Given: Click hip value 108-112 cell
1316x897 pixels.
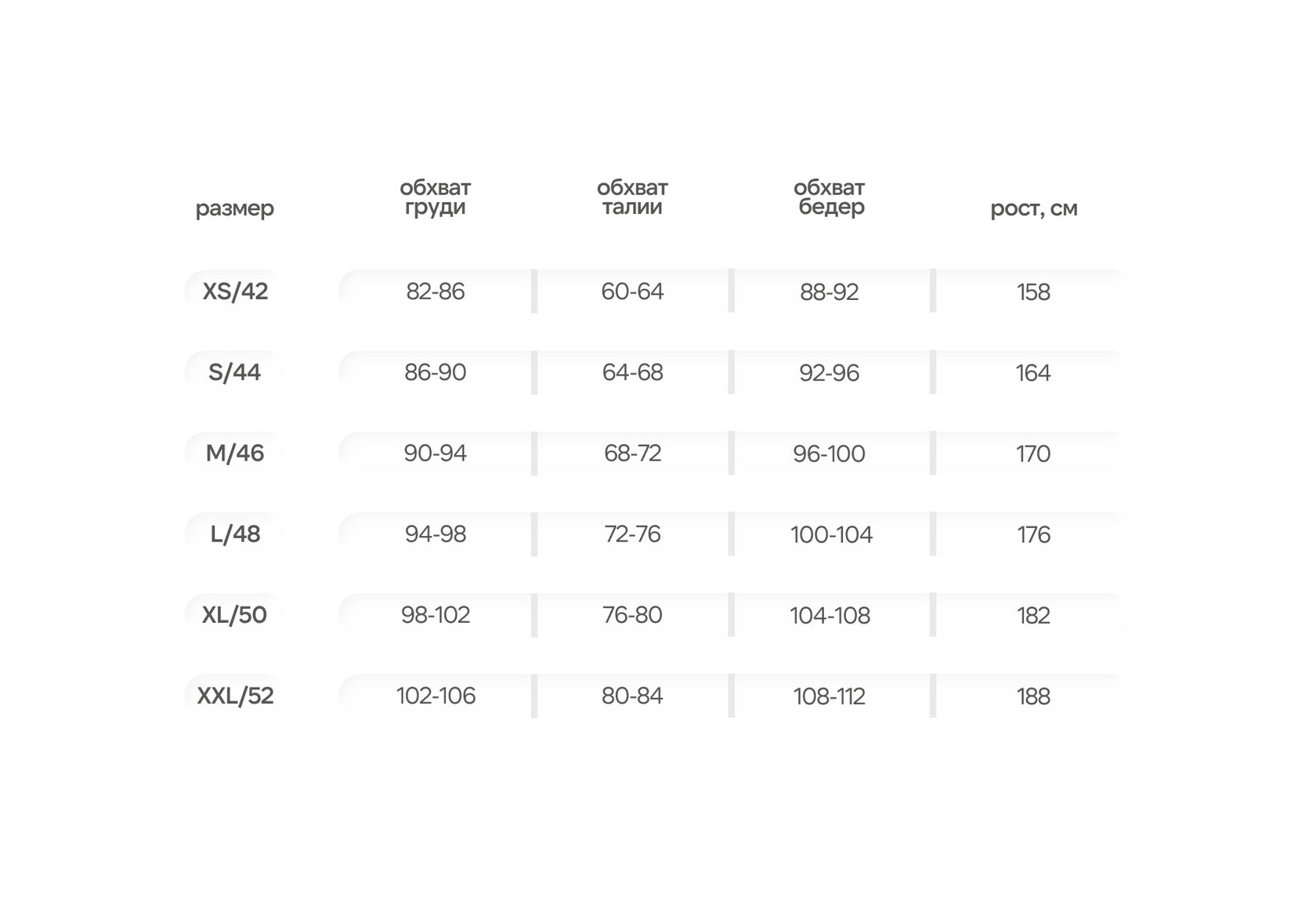Looking at the screenshot, I should pyautogui.click(x=829, y=696).
